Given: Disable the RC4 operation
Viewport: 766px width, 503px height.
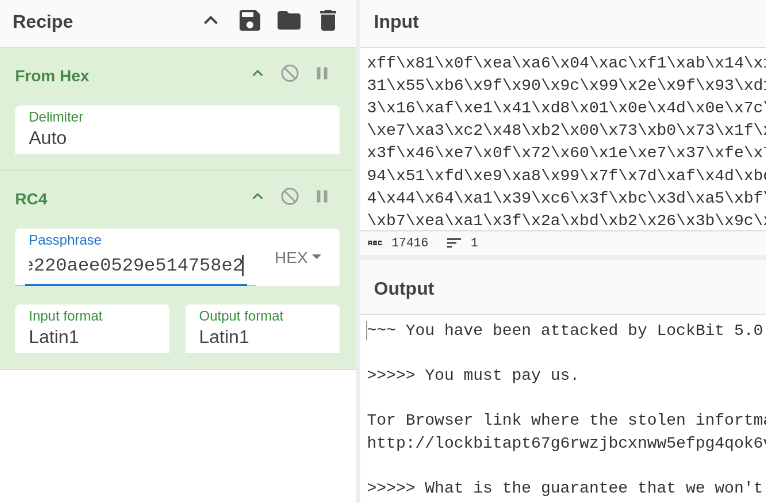Looking at the screenshot, I should [290, 196].
